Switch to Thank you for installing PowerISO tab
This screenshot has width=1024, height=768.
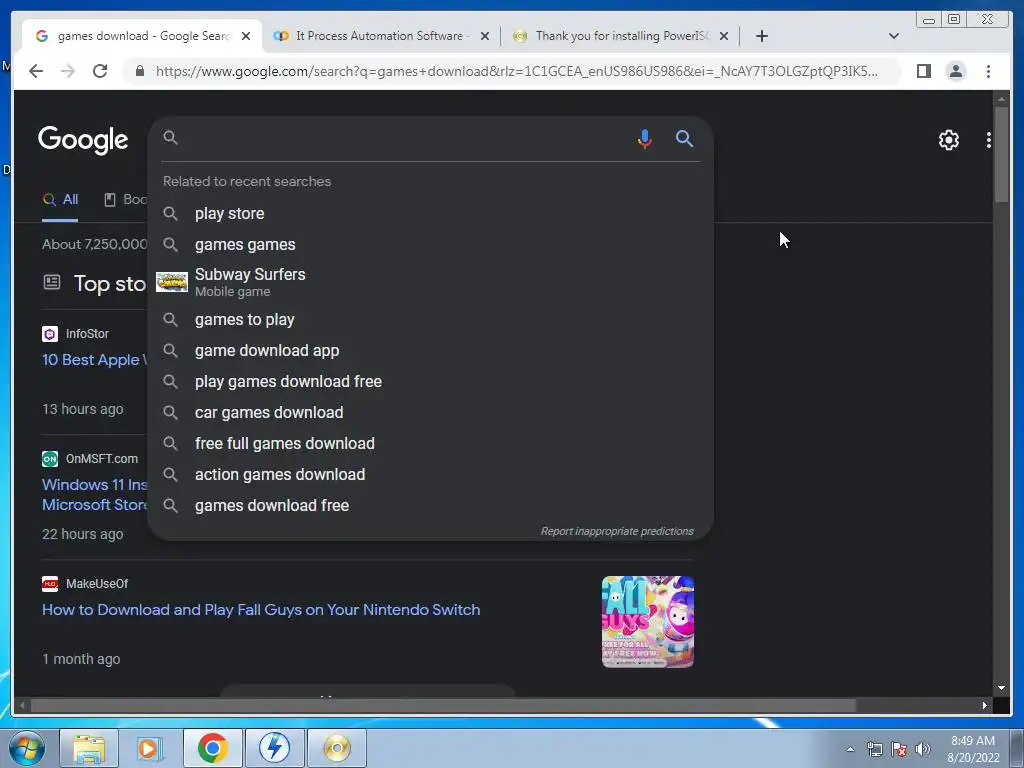pyautogui.click(x=620, y=36)
